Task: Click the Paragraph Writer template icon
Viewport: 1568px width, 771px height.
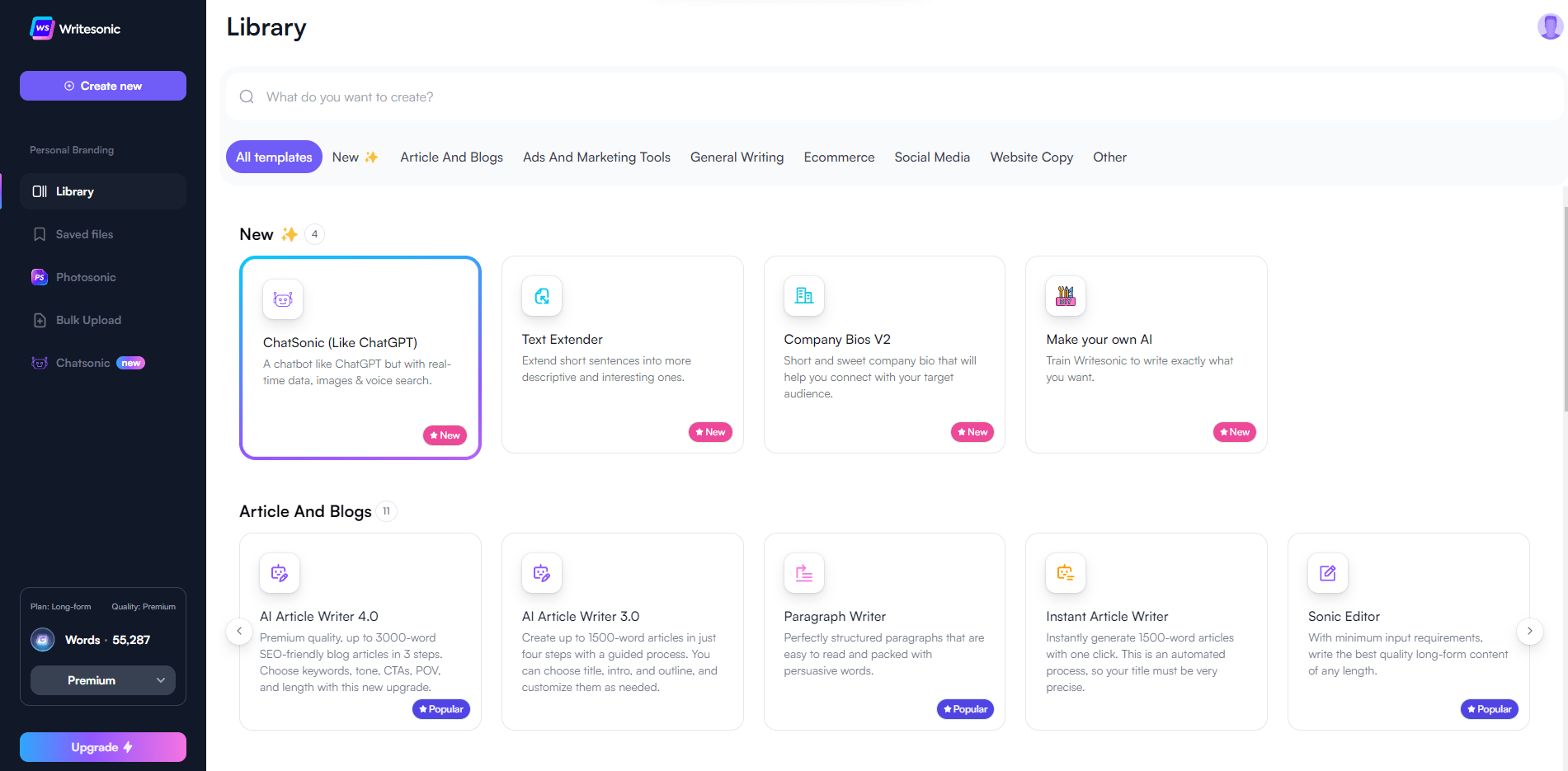Action: 803,573
